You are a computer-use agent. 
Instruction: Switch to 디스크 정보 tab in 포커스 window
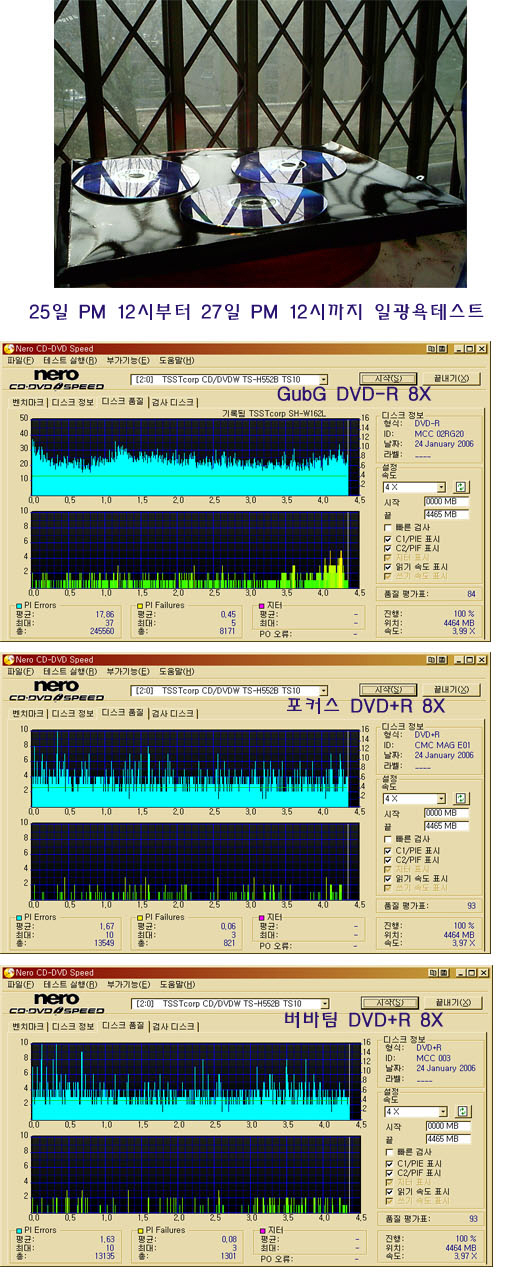pos(73,713)
